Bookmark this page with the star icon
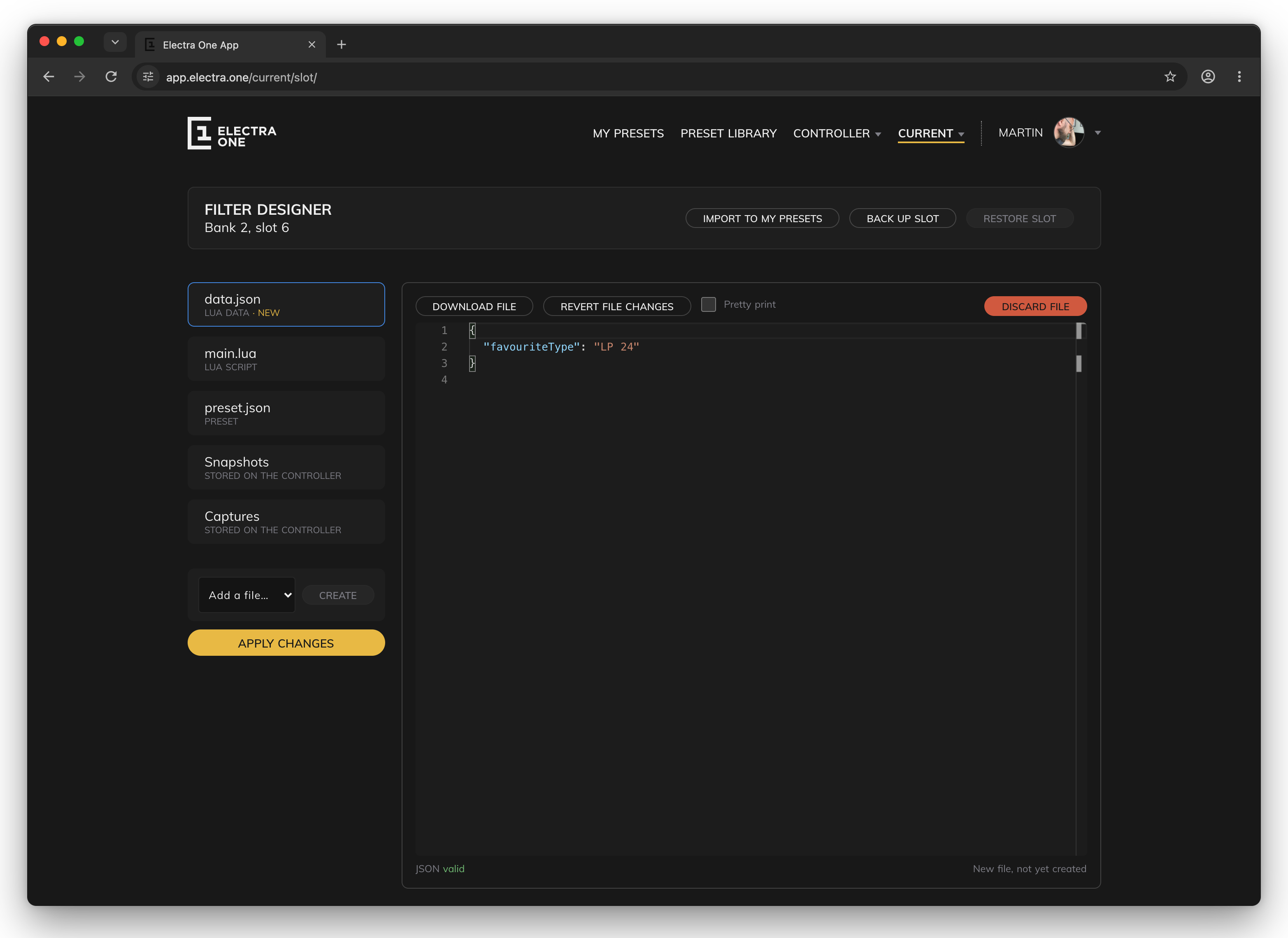 pyautogui.click(x=1170, y=77)
